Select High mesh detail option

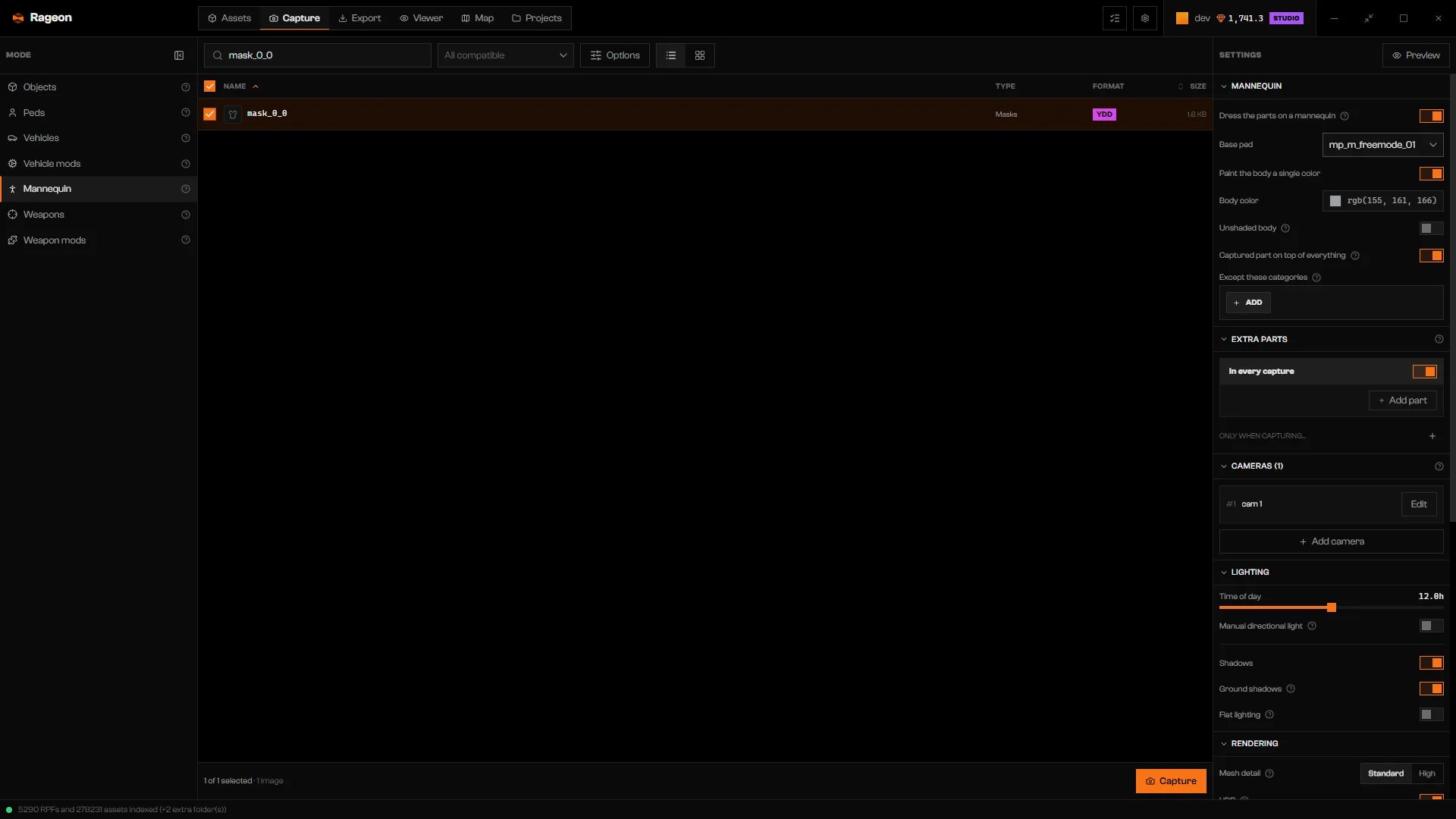tap(1426, 773)
